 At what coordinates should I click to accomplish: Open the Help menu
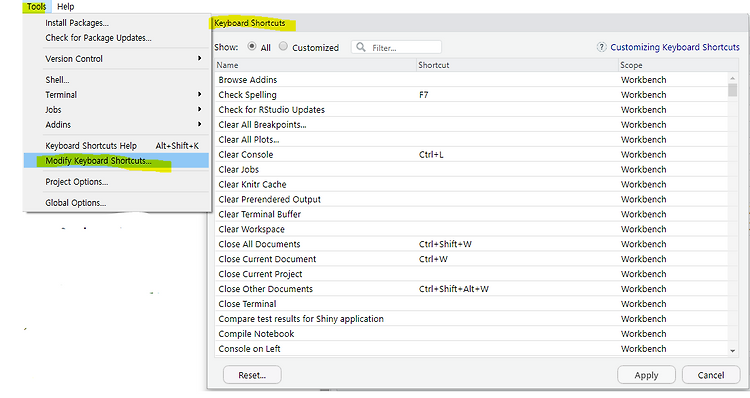pos(66,7)
